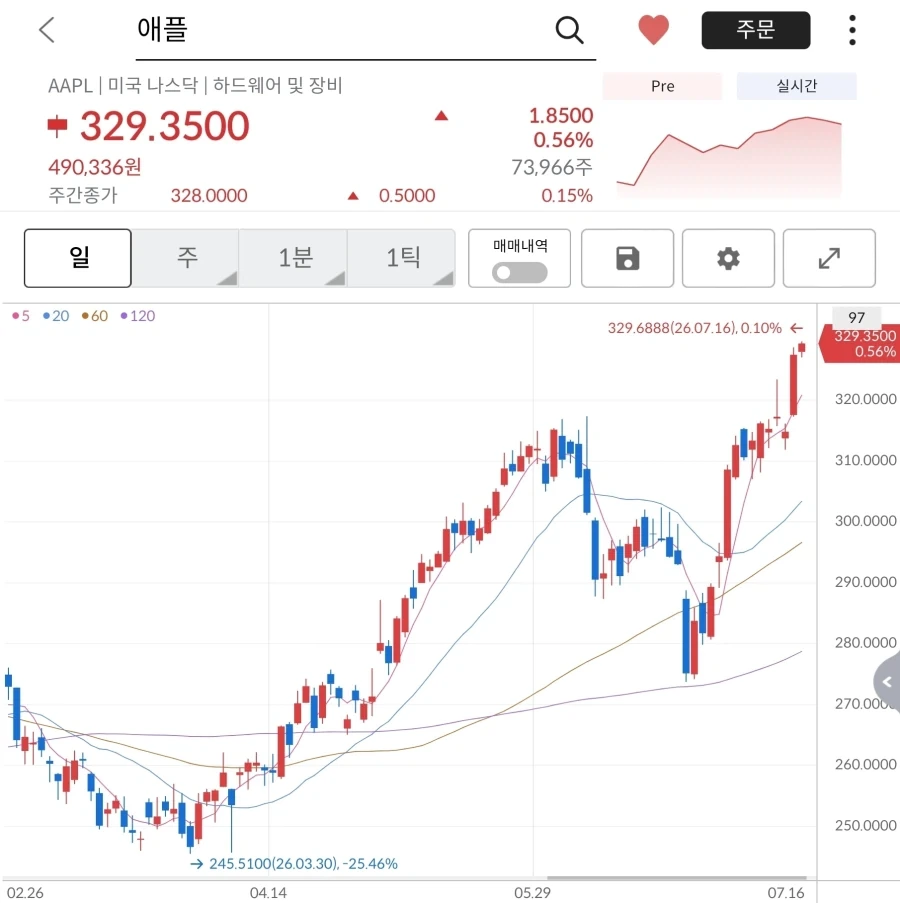The image size is (900, 903).
Task: Open the 1틱 tick interval dropdown
Action: click(401, 258)
